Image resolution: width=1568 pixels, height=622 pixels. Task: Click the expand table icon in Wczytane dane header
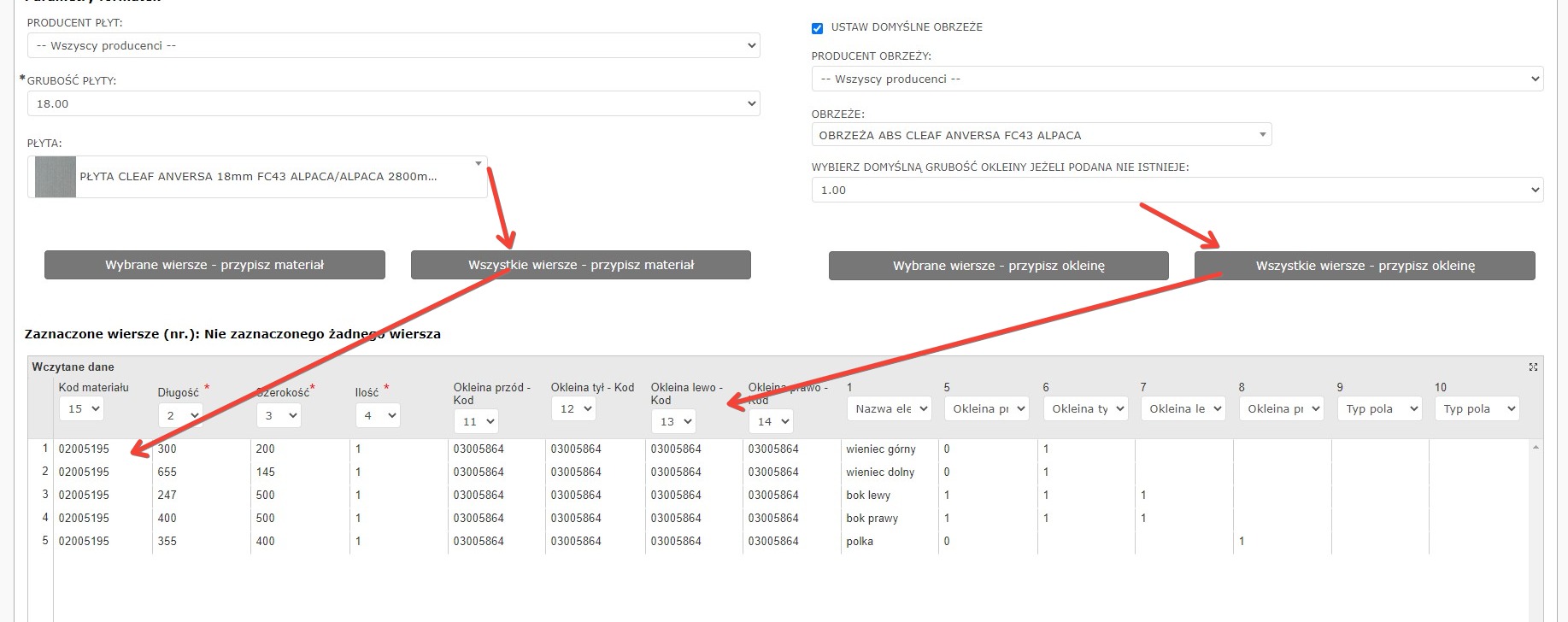[1533, 367]
